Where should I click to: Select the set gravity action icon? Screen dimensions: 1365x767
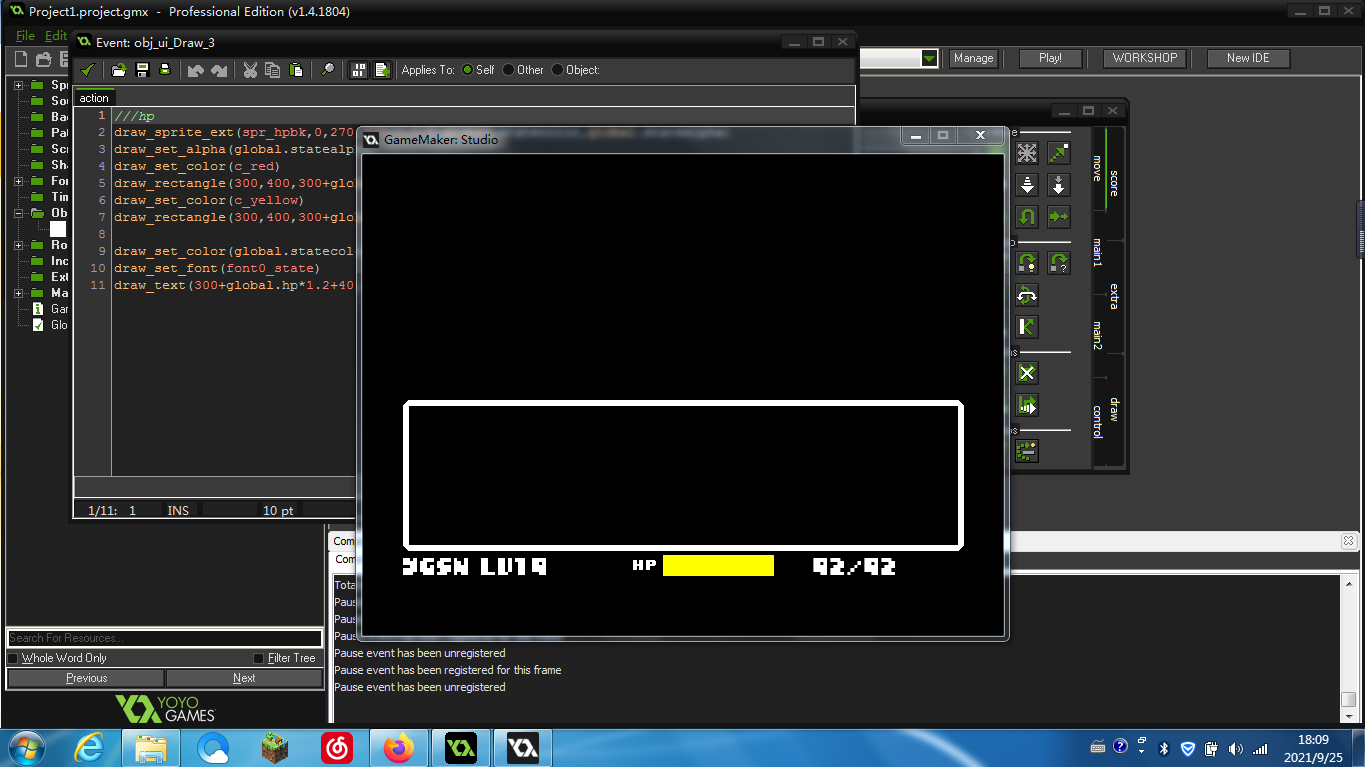[1059, 185]
